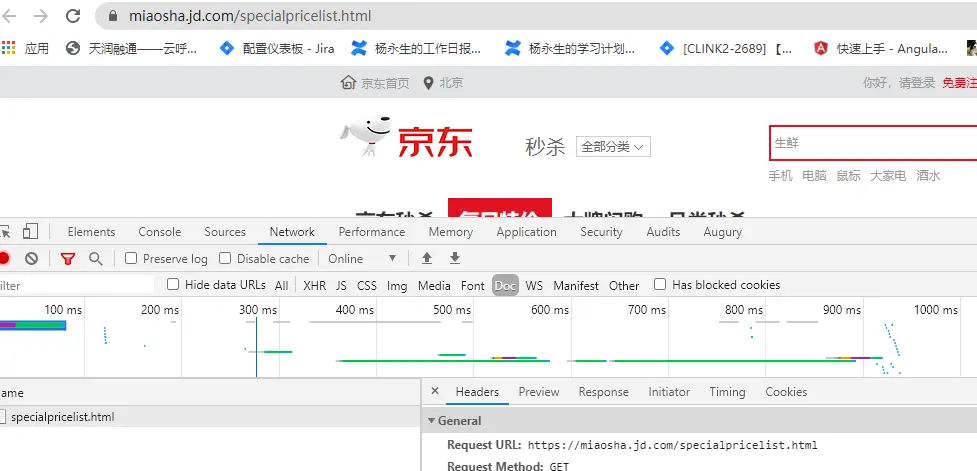Screen dimensions: 977x471
Task: Filter requests by JS
Action: [x=341, y=285]
